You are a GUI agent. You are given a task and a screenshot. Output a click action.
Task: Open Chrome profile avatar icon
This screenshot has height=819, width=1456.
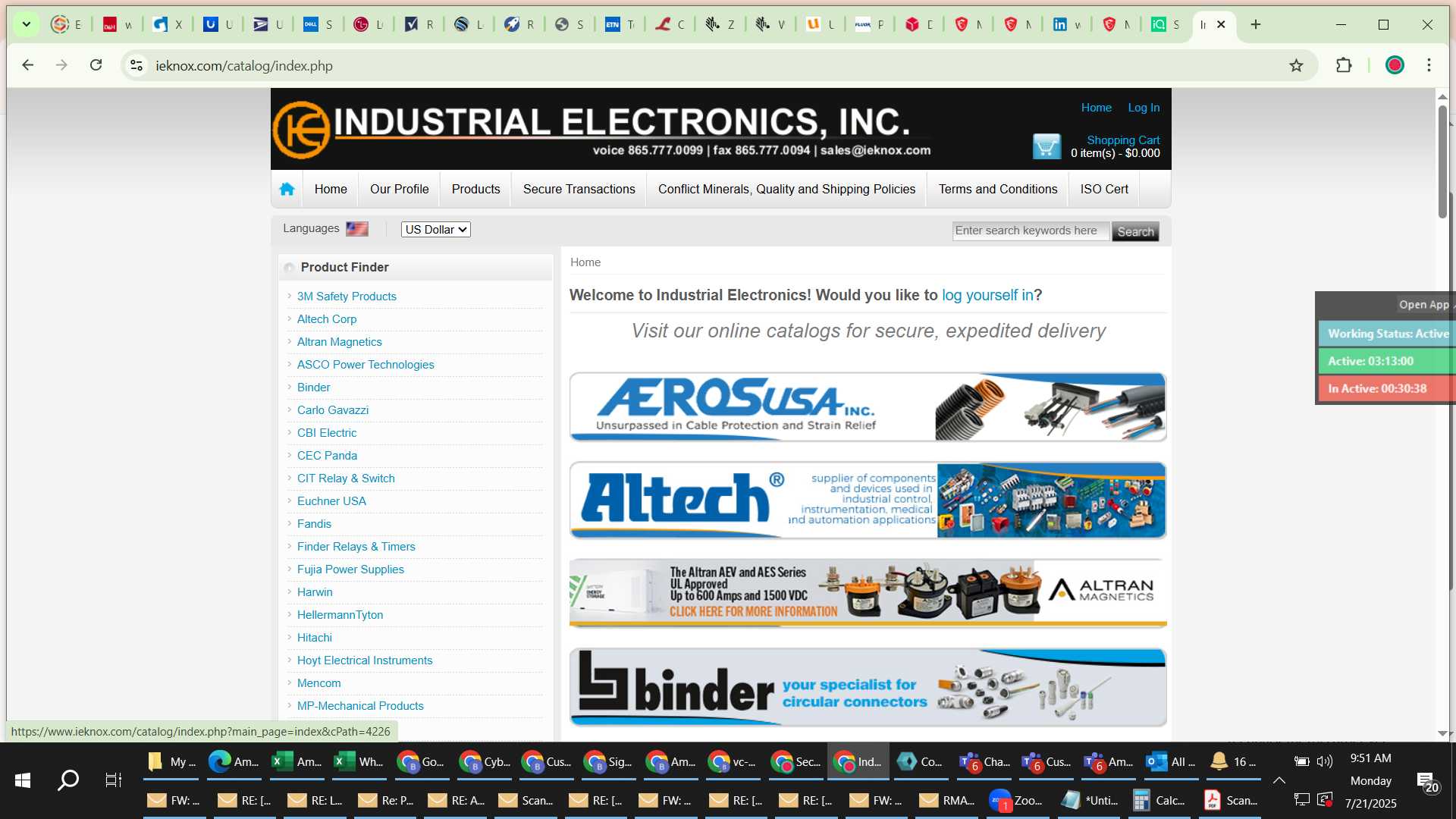coord(1395,65)
